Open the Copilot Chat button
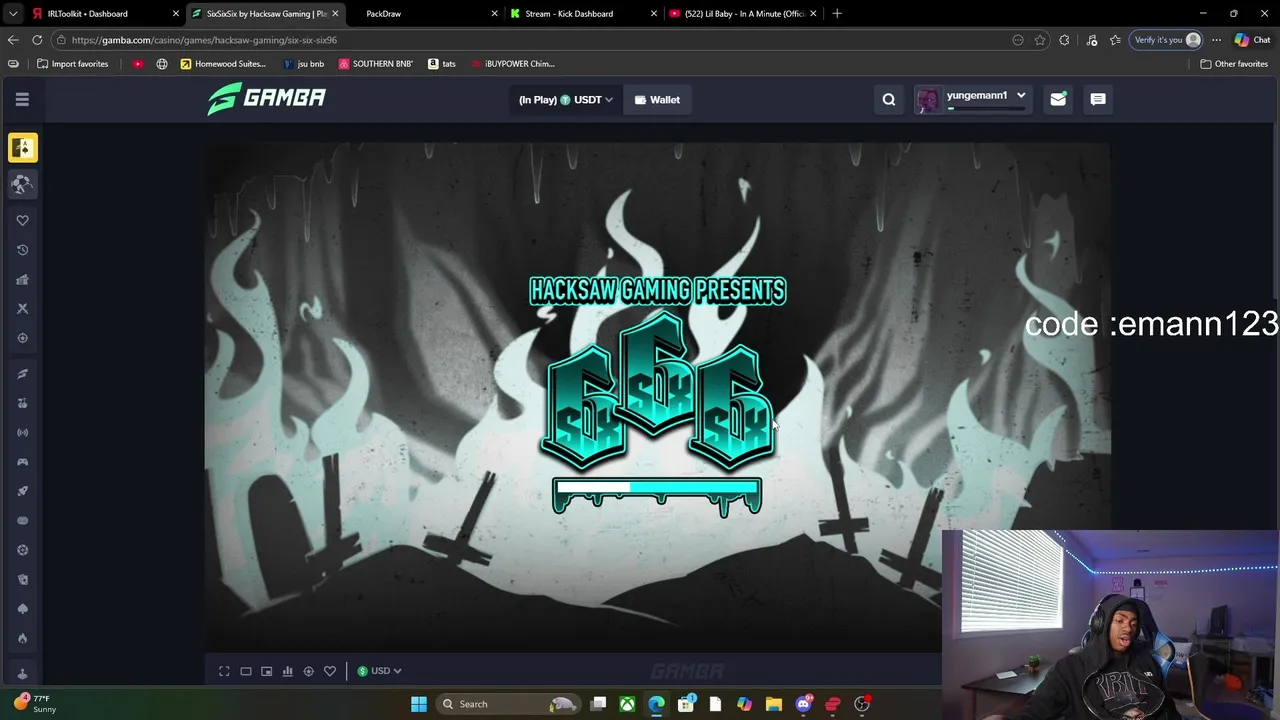 pos(1252,40)
